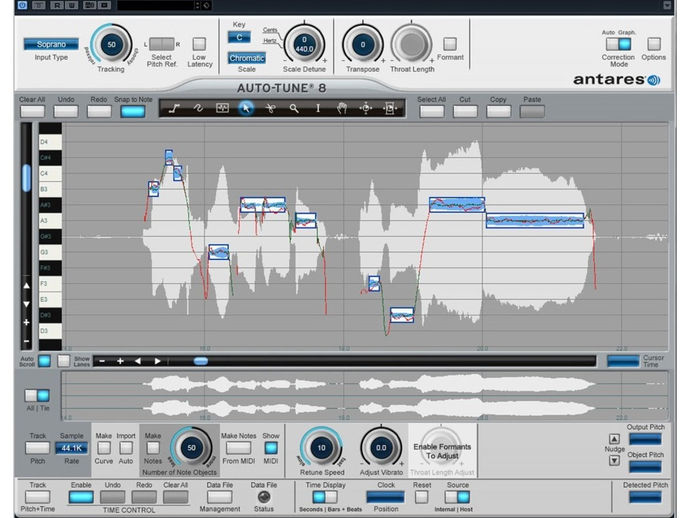
Task: Click the Import Auto button
Action: (126, 448)
